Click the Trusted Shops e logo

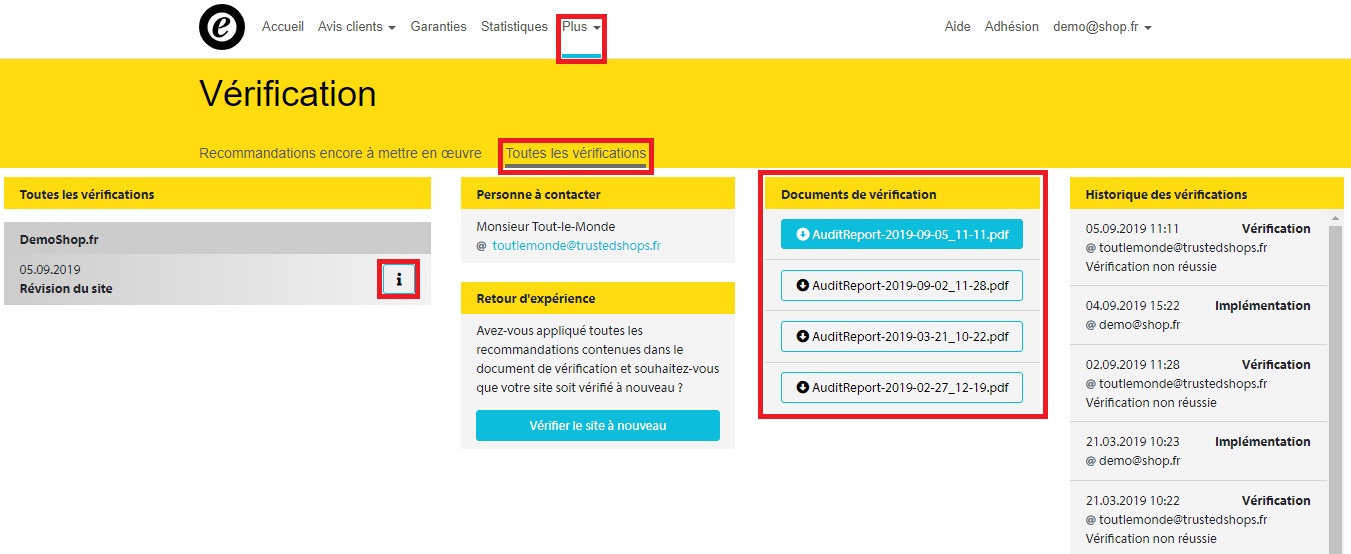pyautogui.click(x=222, y=27)
